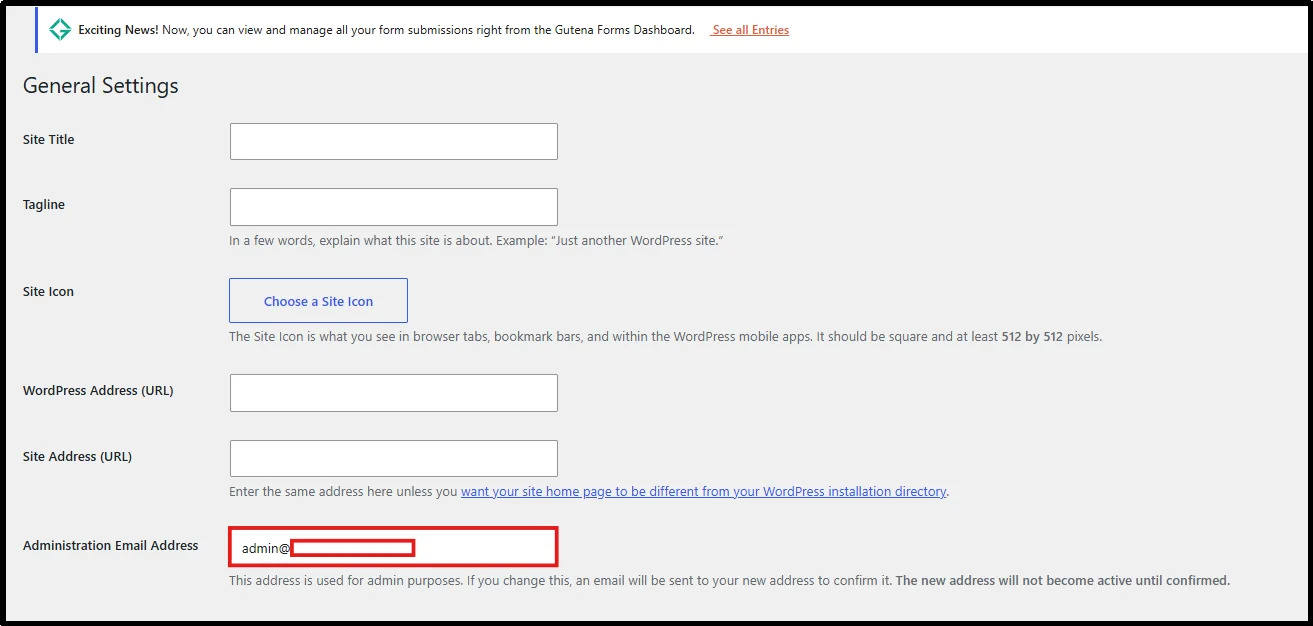1313x626 pixels.
Task: Focus the Site Title input field
Action: click(394, 142)
